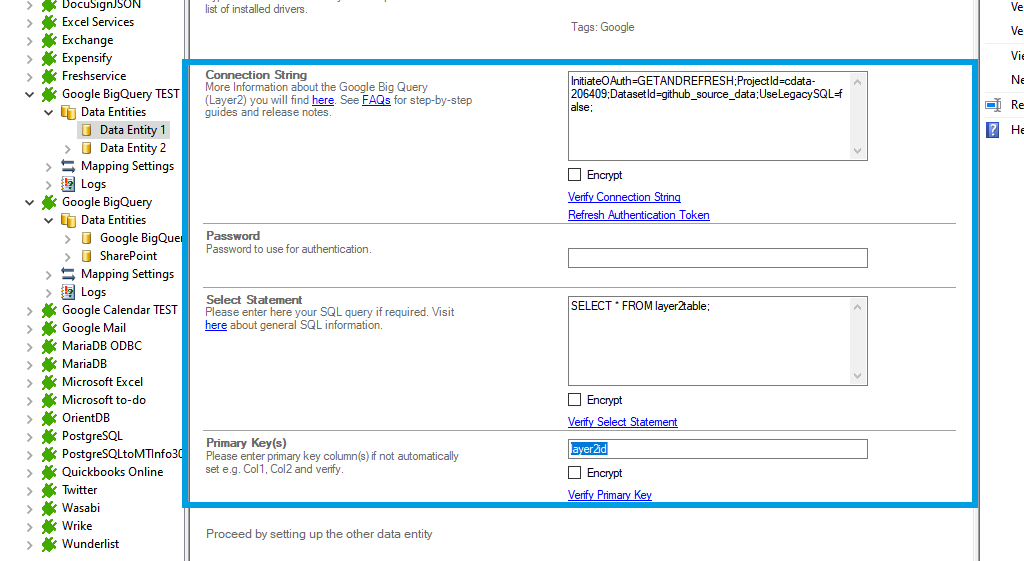This screenshot has width=1024, height=561.
Task: Select the PostgreSQLtoMTInfo connection
Action: point(122,454)
